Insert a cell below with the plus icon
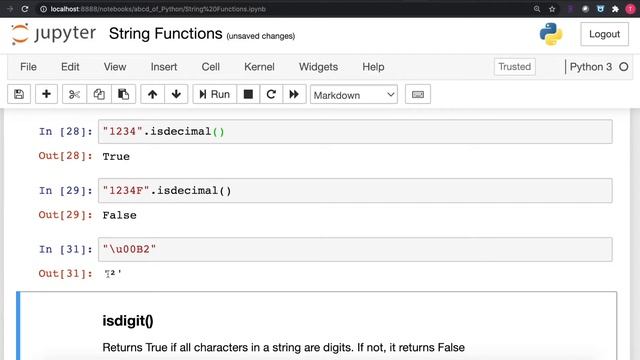 point(46,95)
